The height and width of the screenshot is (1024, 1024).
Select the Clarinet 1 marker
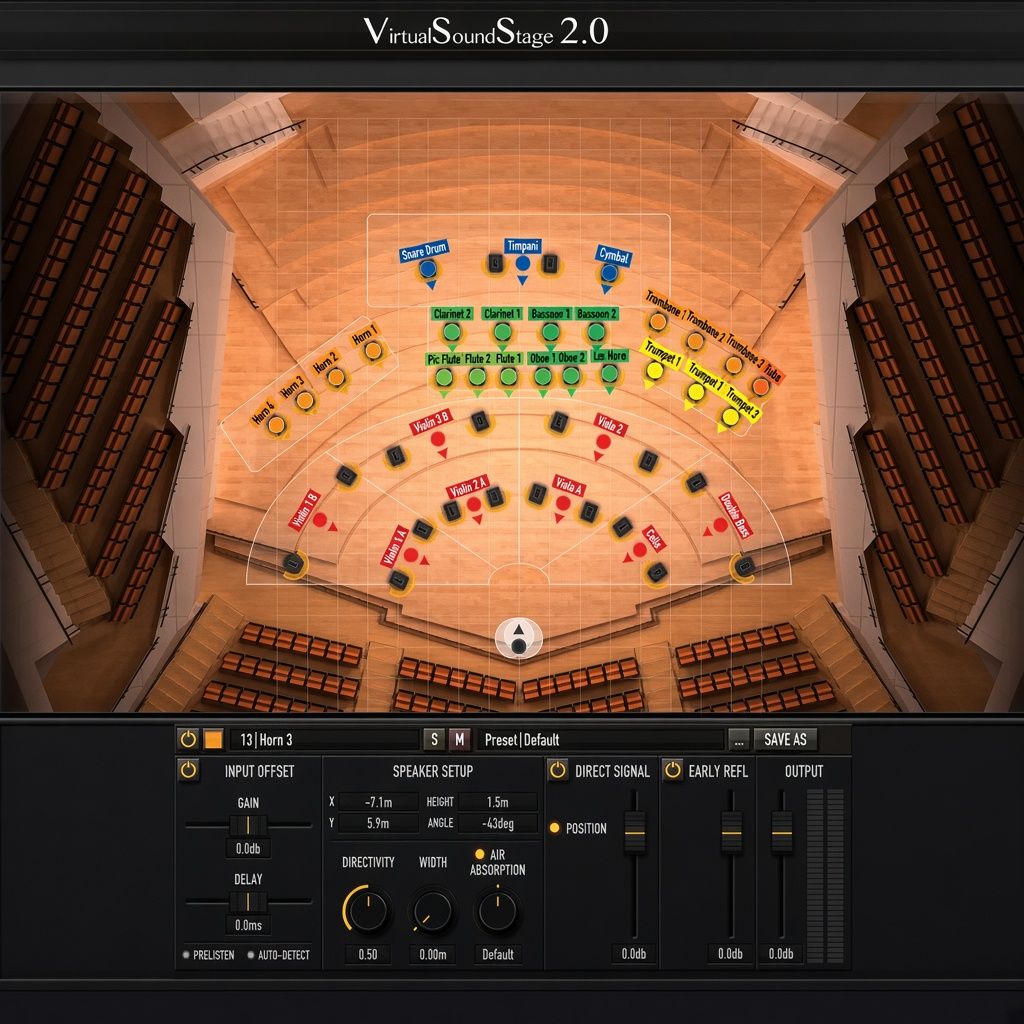pos(502,332)
